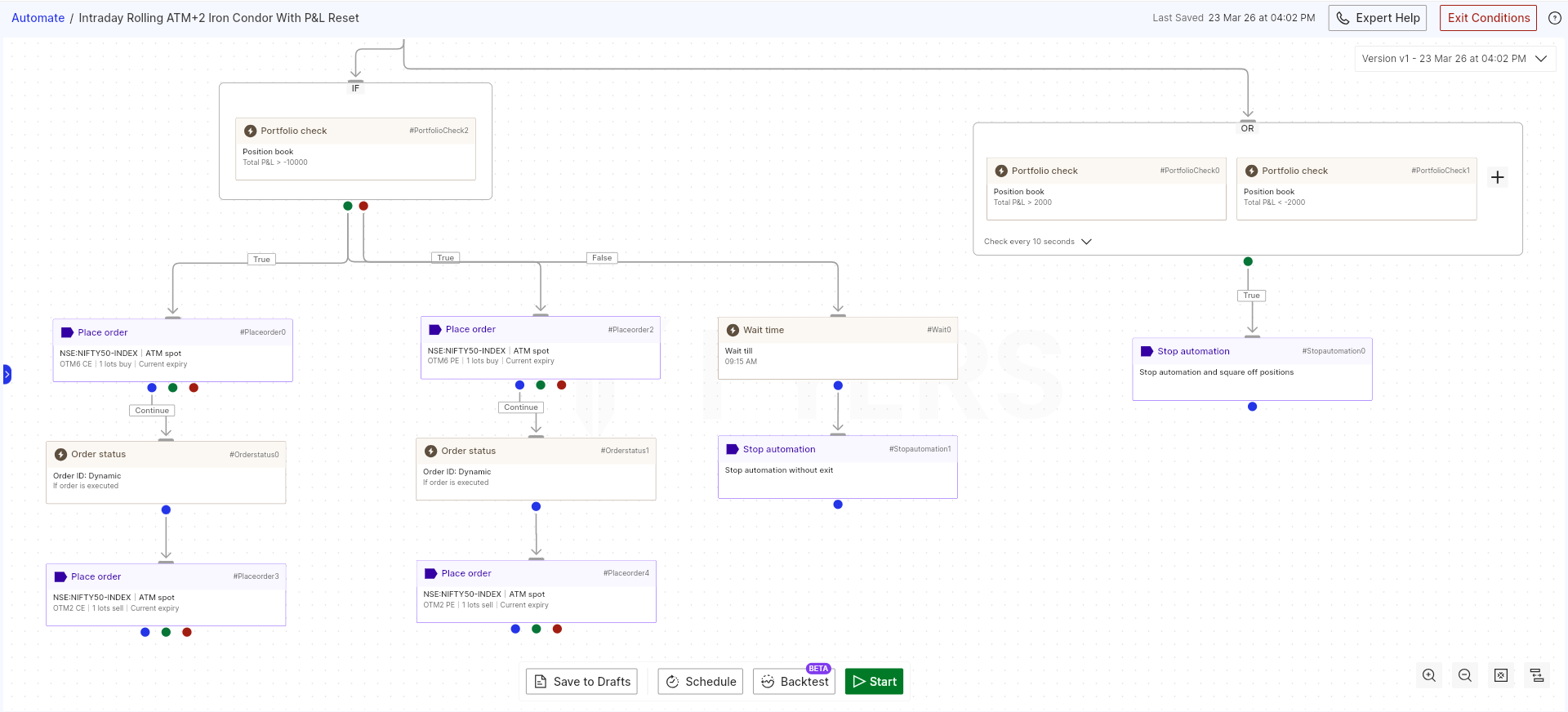The height and width of the screenshot is (712, 1568).
Task: Click the Stopautomation1 tag icon
Action: point(733,449)
